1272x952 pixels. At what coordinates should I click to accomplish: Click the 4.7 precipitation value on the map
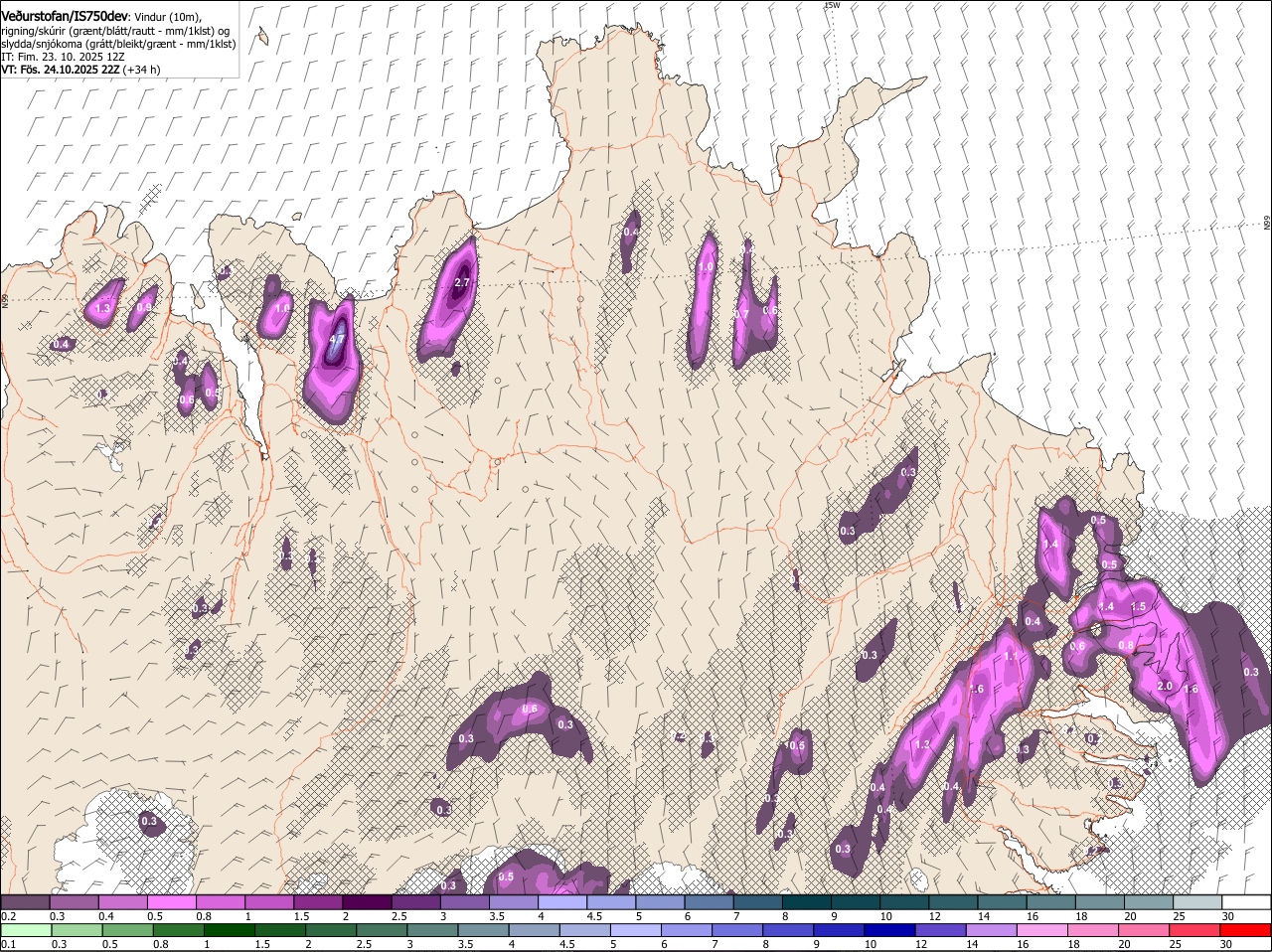[x=337, y=339]
